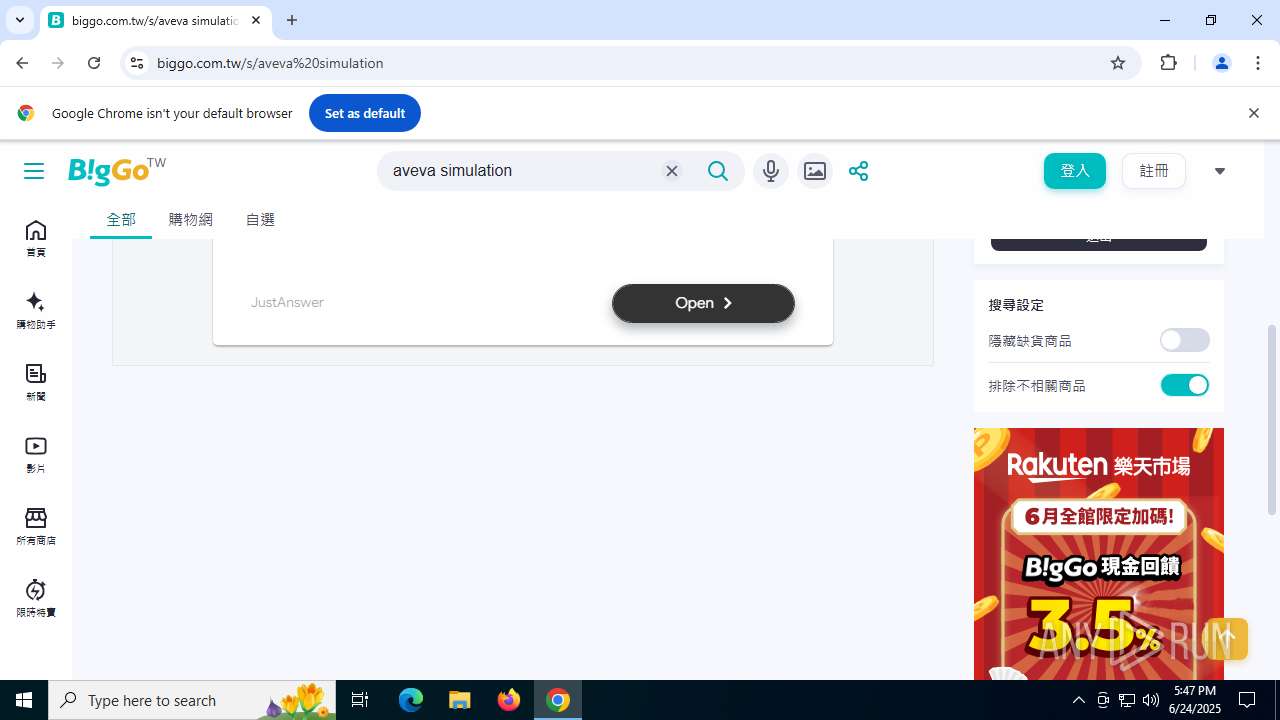Click the 註冊 register button
Image resolution: width=1280 pixels, height=720 pixels.
point(1154,171)
